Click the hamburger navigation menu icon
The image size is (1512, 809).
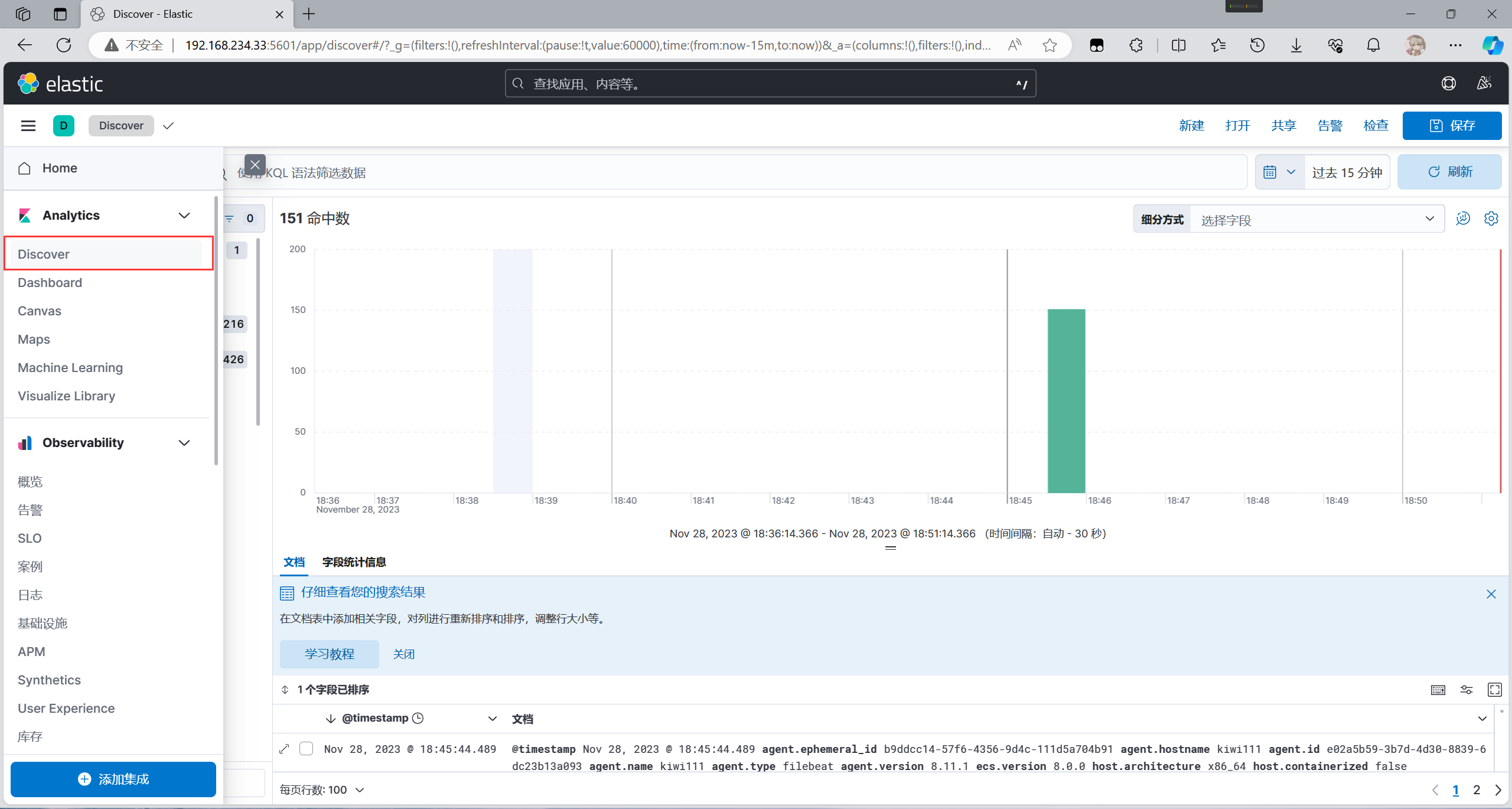[x=28, y=126]
